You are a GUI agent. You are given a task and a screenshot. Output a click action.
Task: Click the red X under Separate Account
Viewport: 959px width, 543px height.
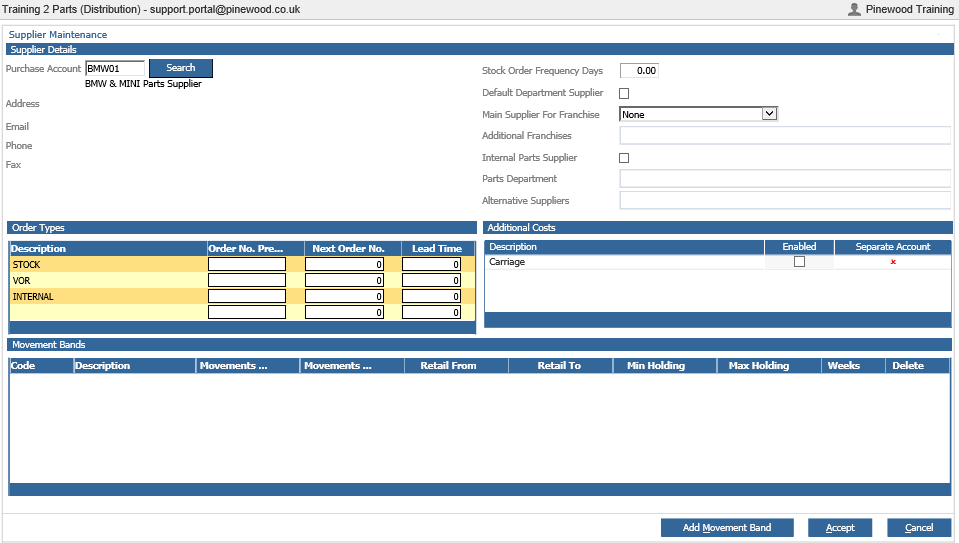893,262
